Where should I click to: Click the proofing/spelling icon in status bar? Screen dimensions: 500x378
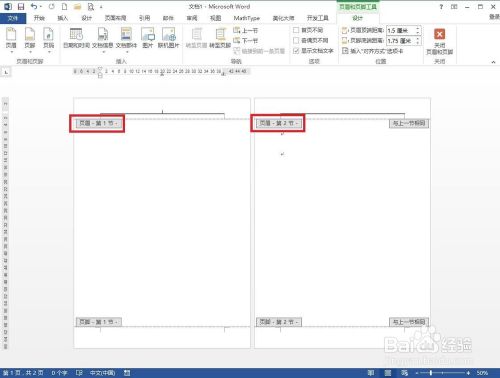(79, 373)
